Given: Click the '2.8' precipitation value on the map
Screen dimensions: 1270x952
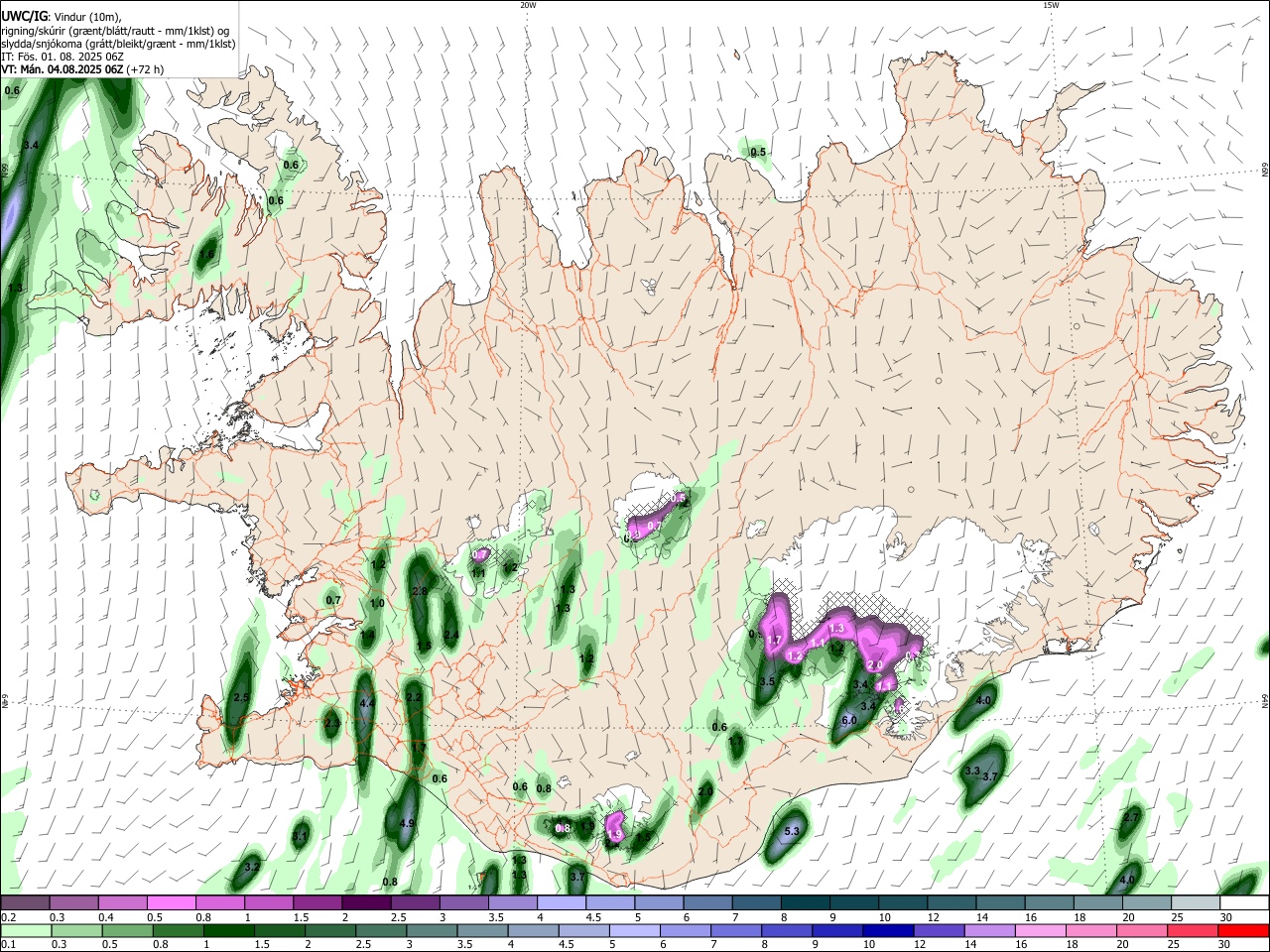Looking at the screenshot, I should [x=420, y=591].
